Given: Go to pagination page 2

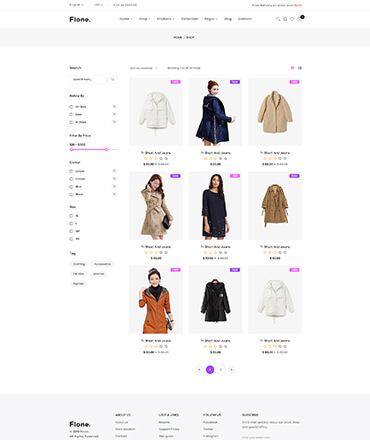Looking at the screenshot, I should tap(221, 369).
